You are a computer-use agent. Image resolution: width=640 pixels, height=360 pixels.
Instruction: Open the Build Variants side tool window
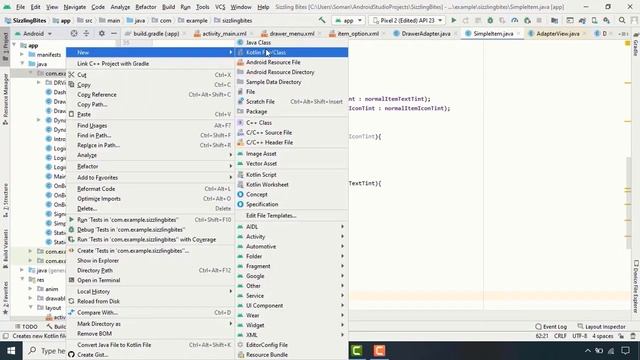coord(5,249)
